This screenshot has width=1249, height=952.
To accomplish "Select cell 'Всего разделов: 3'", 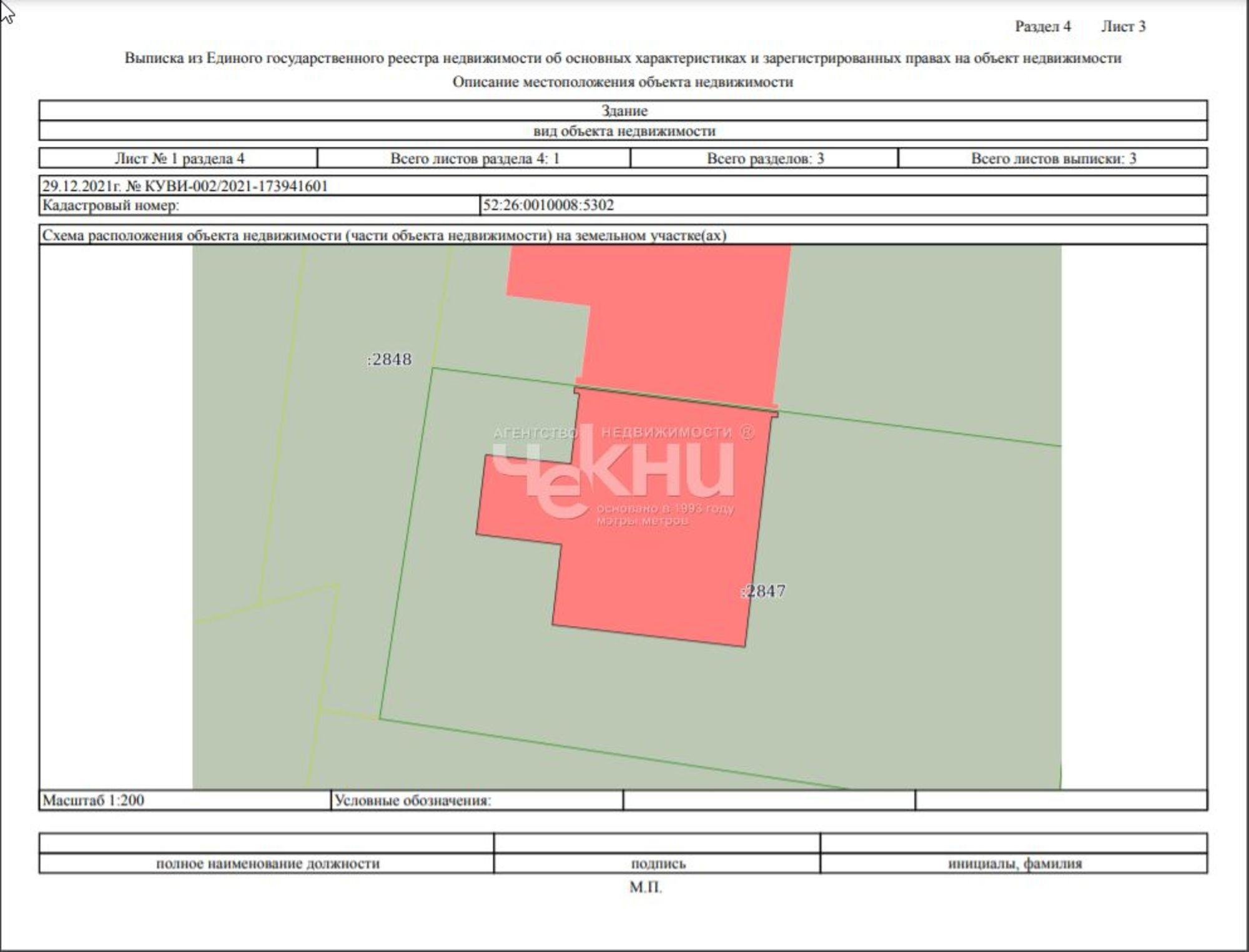I will click(x=764, y=158).
